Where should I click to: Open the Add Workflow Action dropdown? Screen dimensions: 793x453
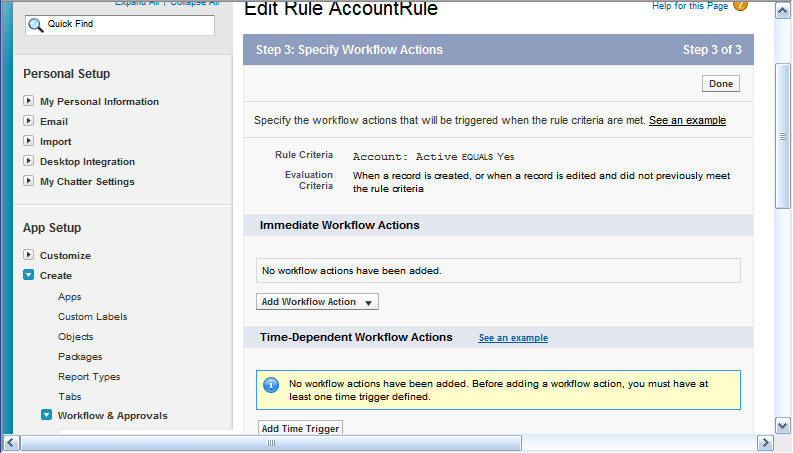click(x=317, y=302)
